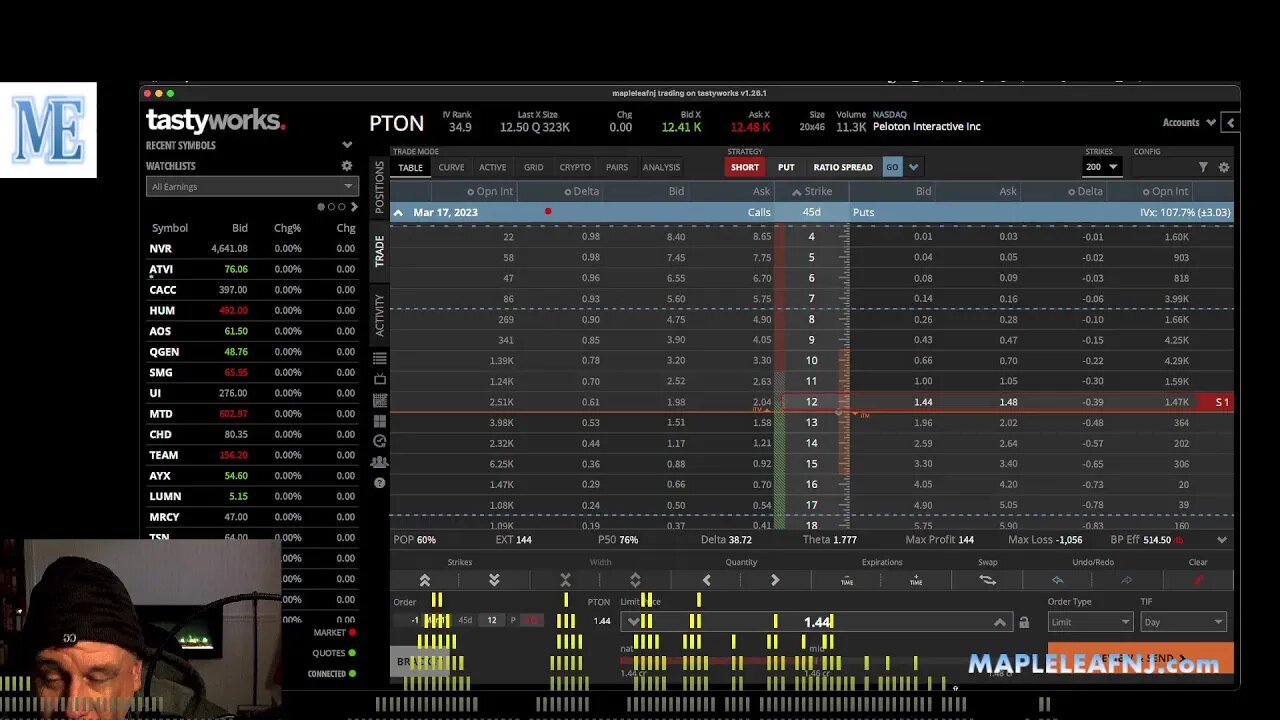This screenshot has width=1280, height=720.
Task: Open TIF Day dropdown
Action: [x=1183, y=622]
